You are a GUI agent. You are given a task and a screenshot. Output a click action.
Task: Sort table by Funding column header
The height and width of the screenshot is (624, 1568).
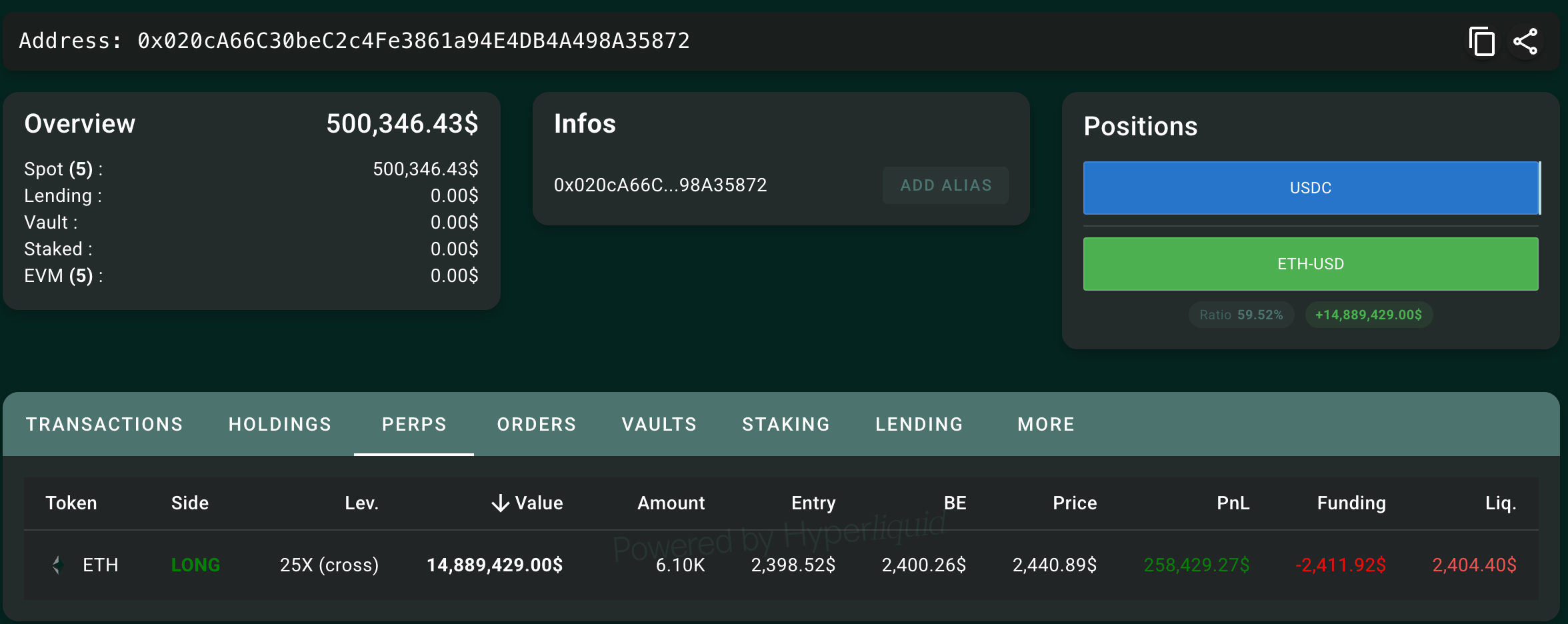coord(1351,503)
